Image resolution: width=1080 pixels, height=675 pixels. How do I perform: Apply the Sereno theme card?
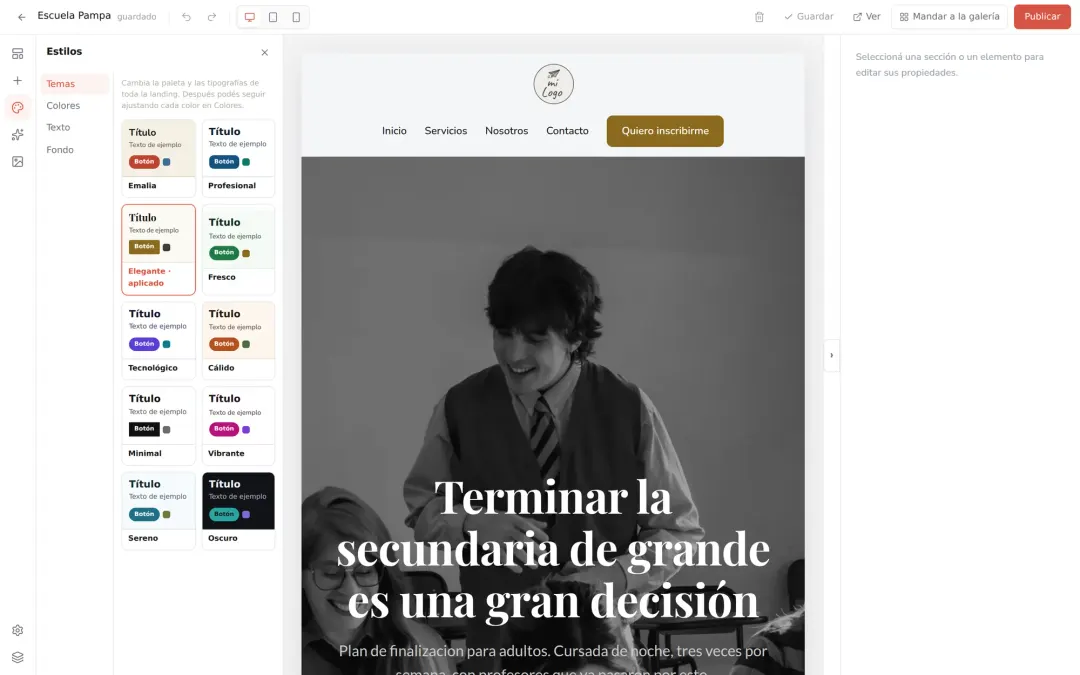coord(158,510)
